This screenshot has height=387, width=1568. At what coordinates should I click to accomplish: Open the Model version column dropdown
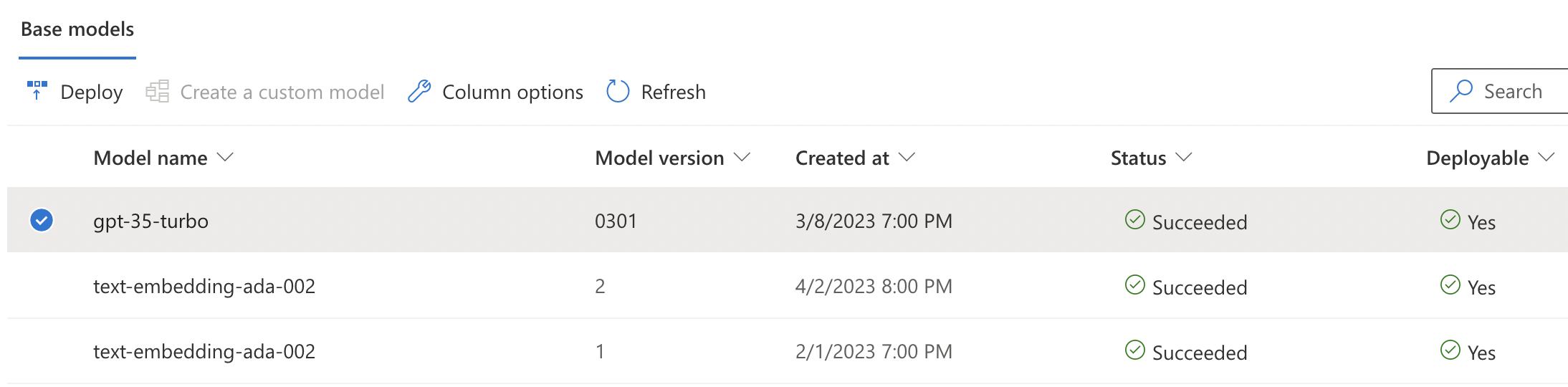pyautogui.click(x=742, y=158)
